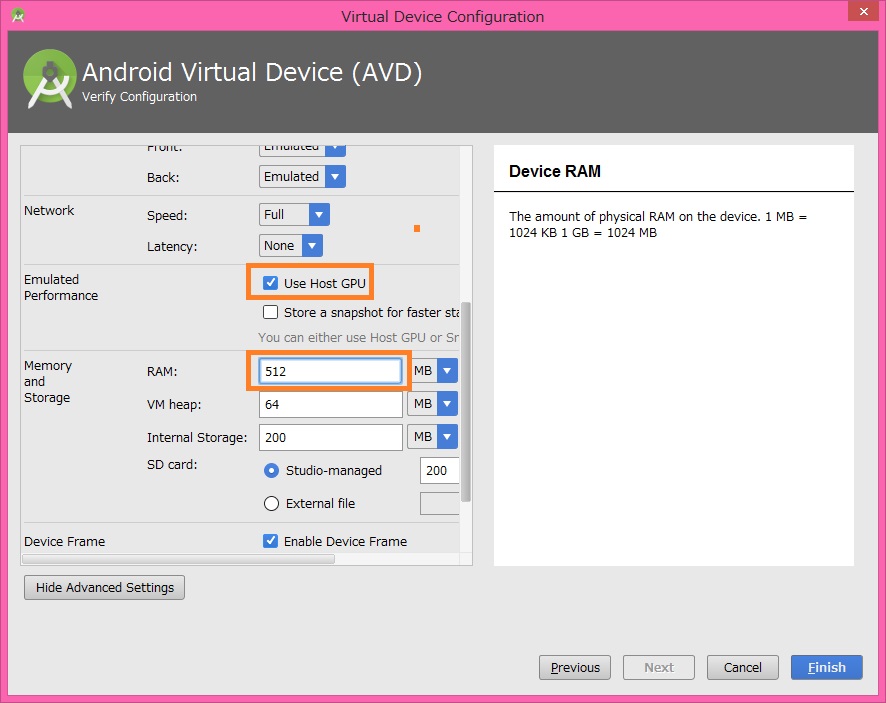Change Internal Storage unit MB dropdown

(x=432, y=436)
